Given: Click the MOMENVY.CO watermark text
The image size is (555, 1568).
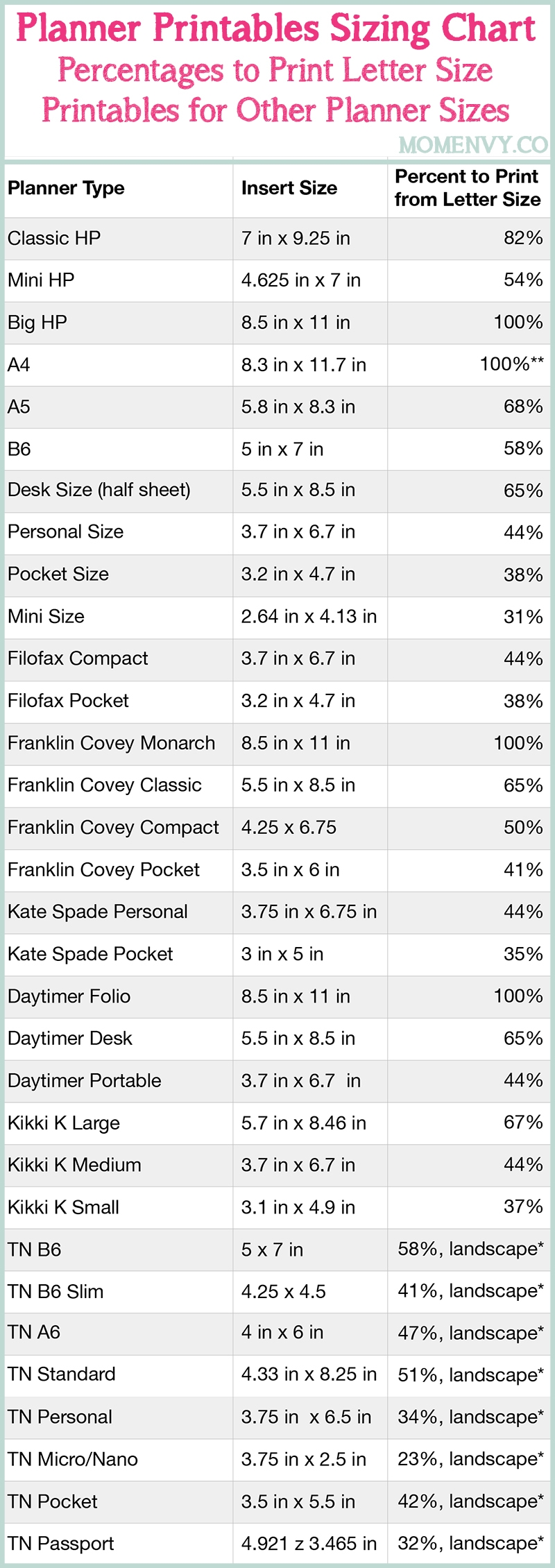Looking at the screenshot, I should 473,144.
